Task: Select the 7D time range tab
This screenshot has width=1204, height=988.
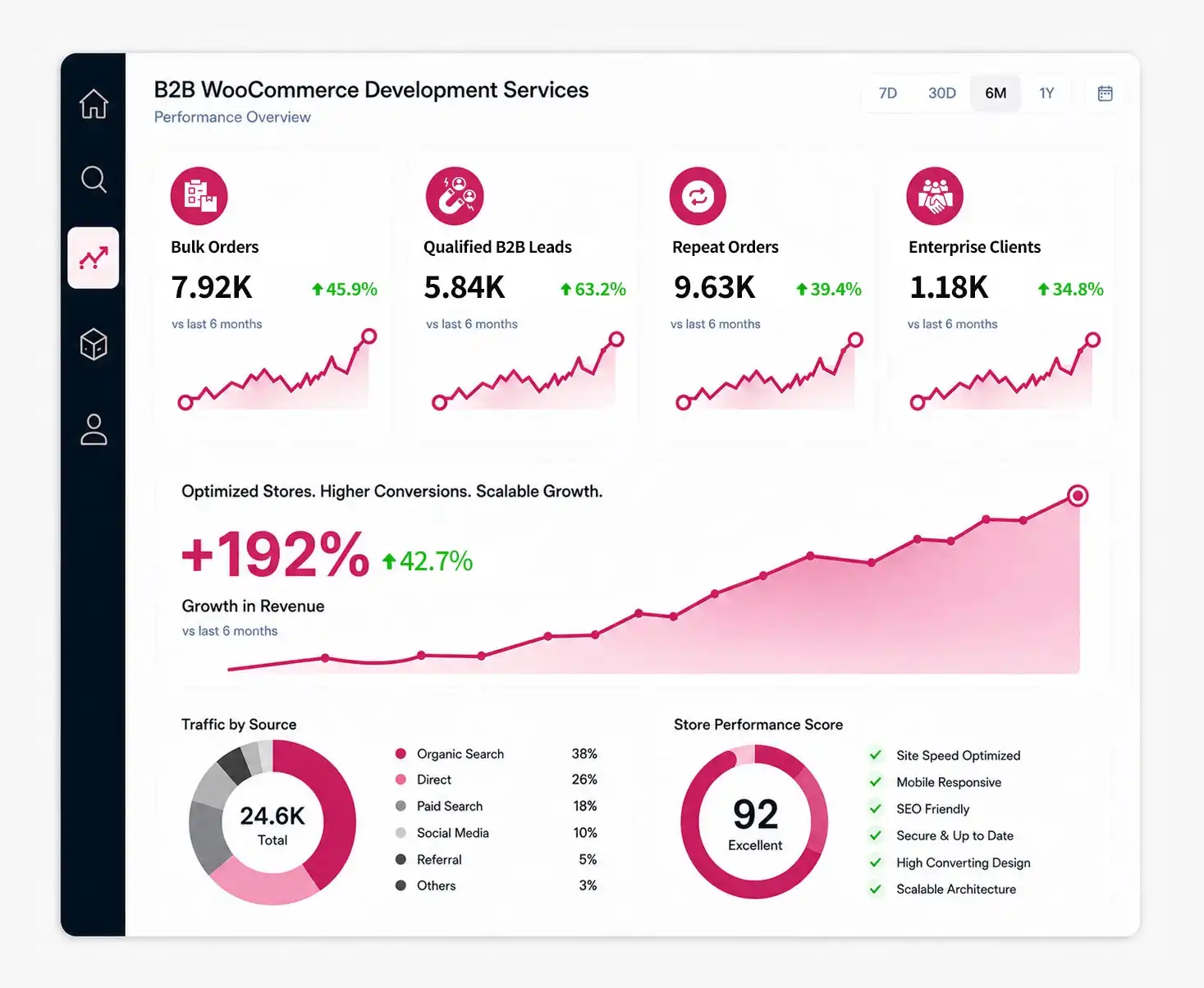Action: coord(888,93)
